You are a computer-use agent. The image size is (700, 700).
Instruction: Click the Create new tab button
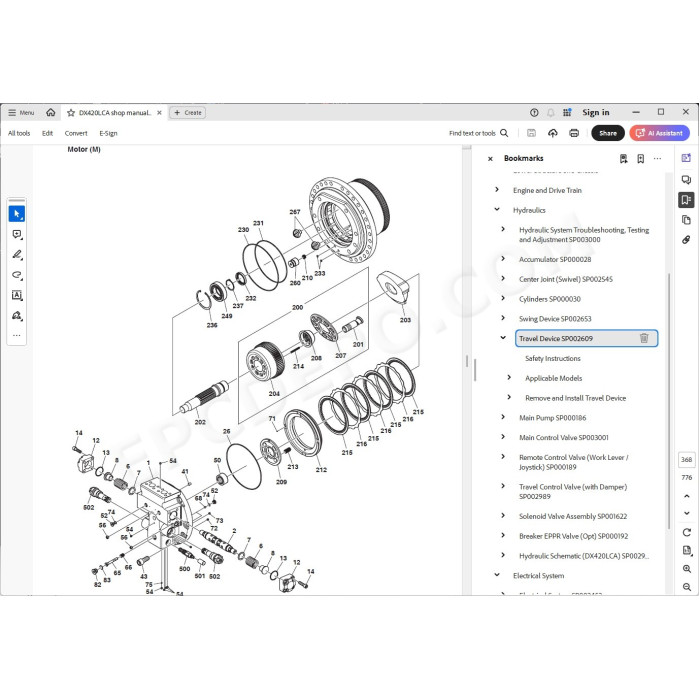pyautogui.click(x=188, y=113)
